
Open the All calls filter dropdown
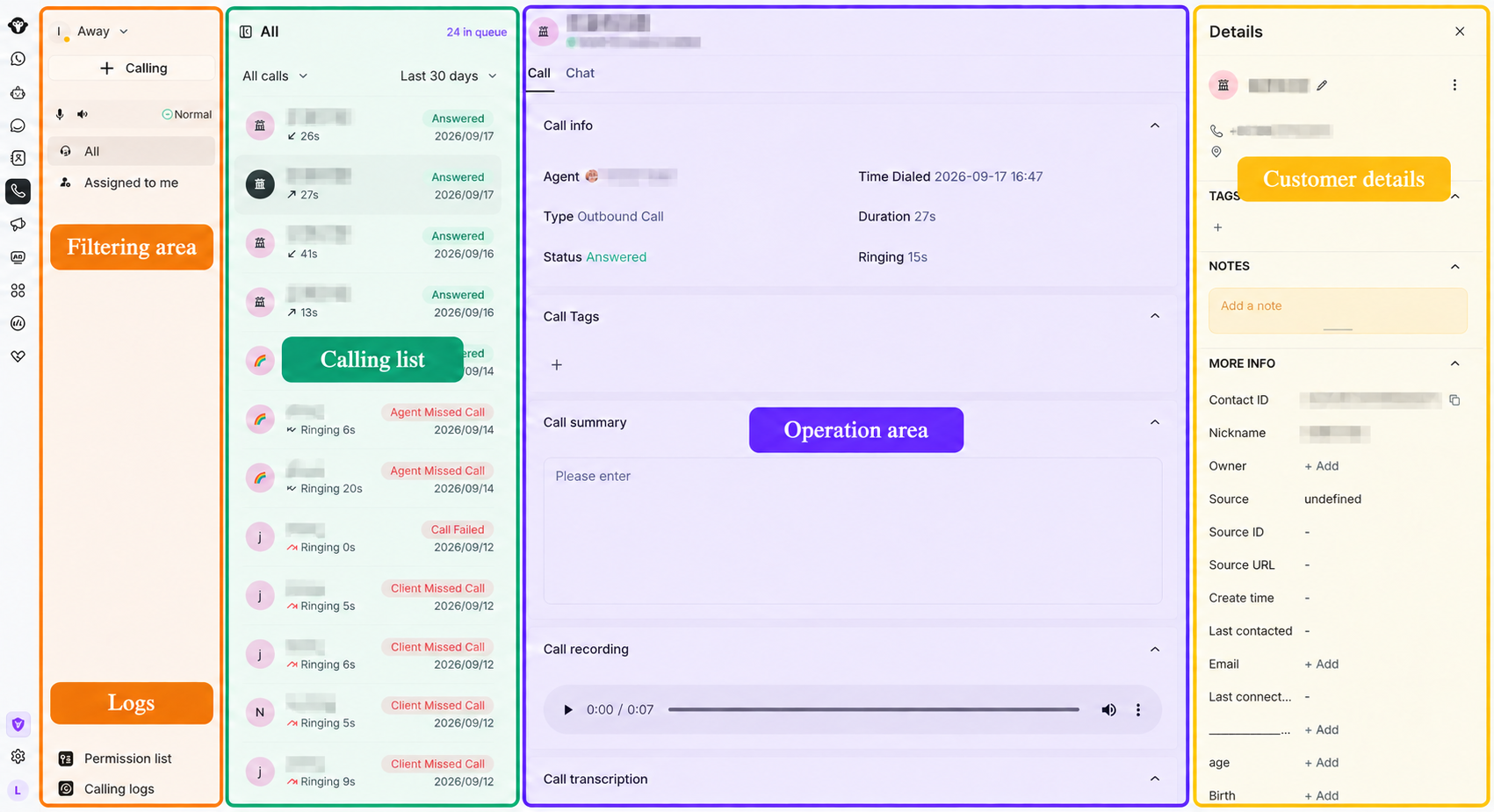(x=275, y=76)
